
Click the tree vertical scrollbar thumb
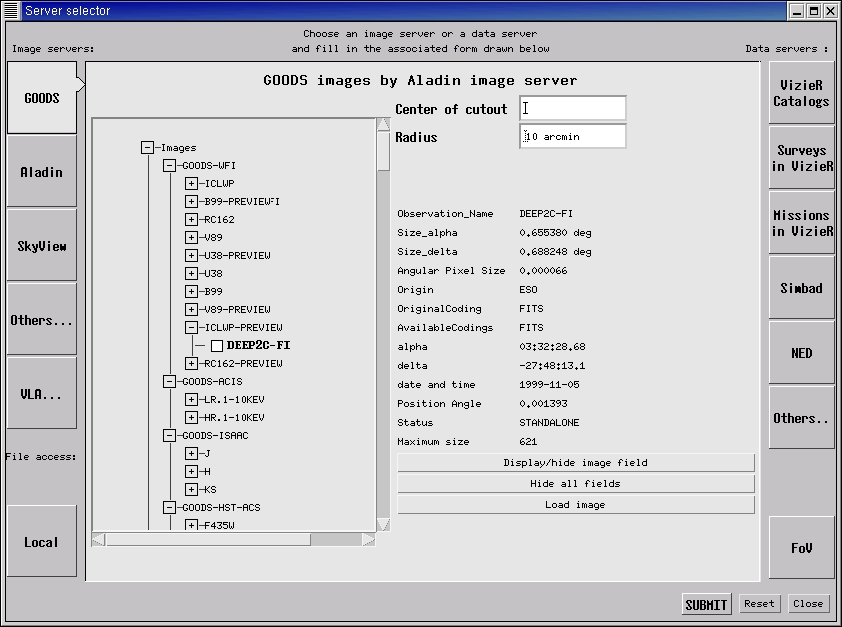(383, 151)
